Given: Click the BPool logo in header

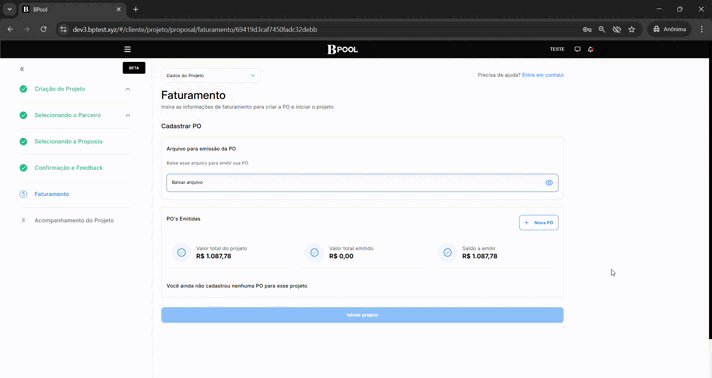Looking at the screenshot, I should [x=342, y=49].
